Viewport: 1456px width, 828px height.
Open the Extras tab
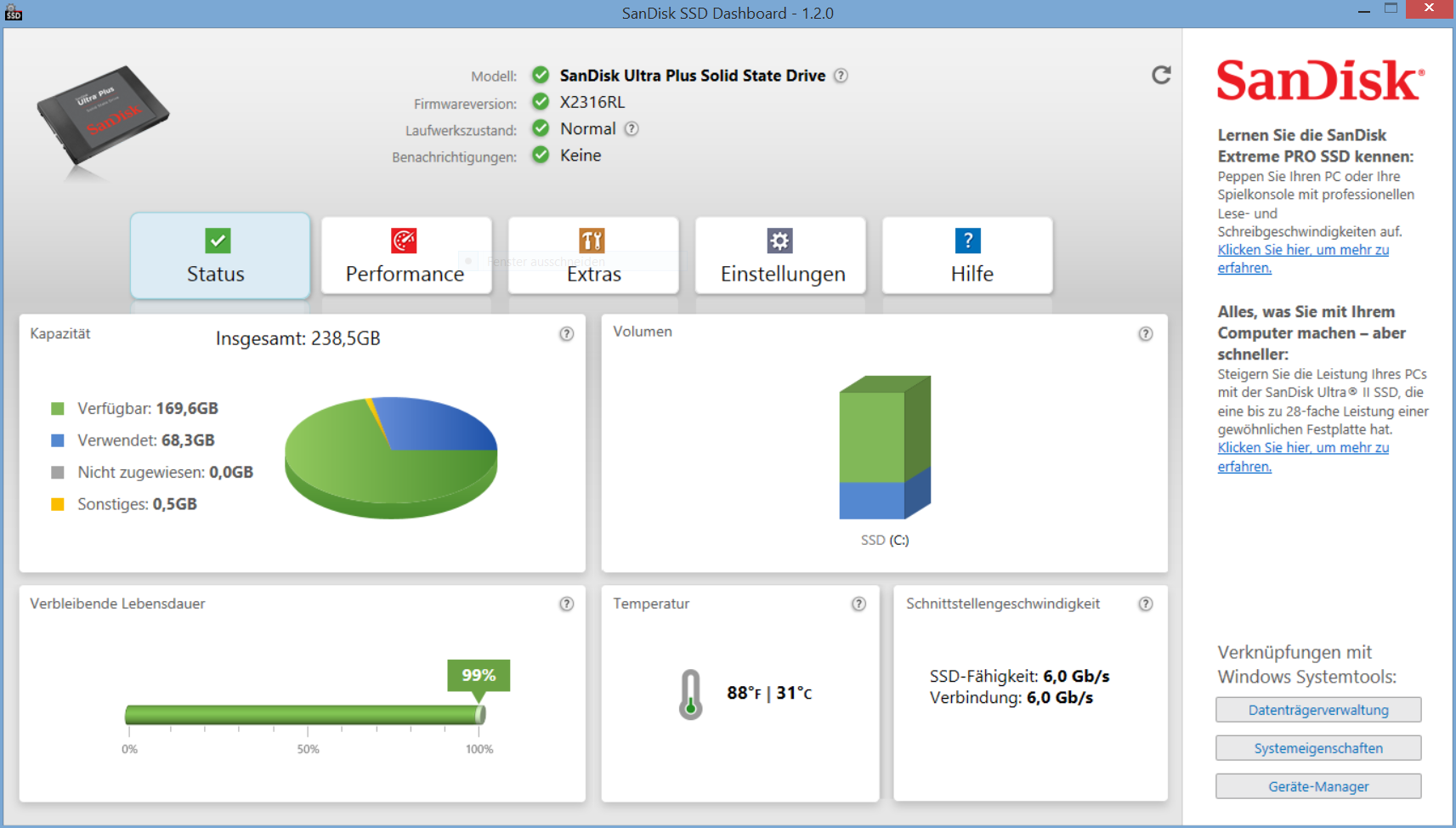coord(593,256)
